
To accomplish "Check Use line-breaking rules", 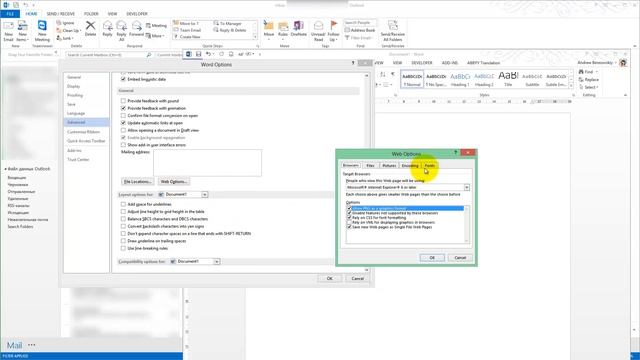I will 123,248.
